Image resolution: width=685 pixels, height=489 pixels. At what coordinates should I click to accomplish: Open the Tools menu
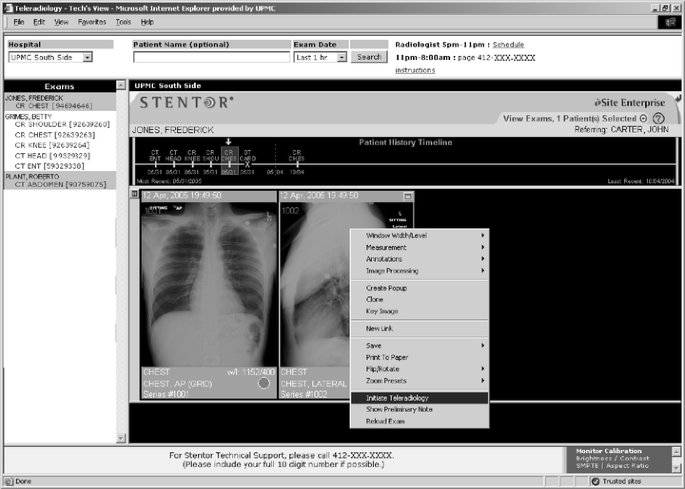123,22
